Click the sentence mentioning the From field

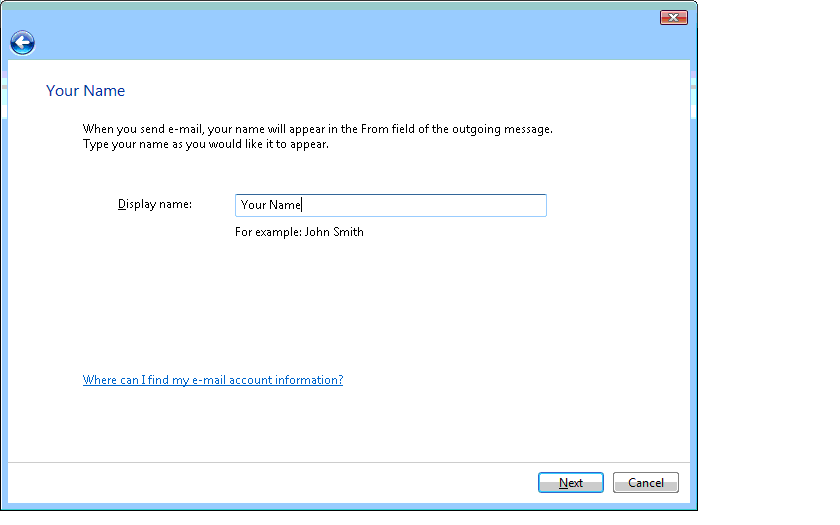click(317, 129)
